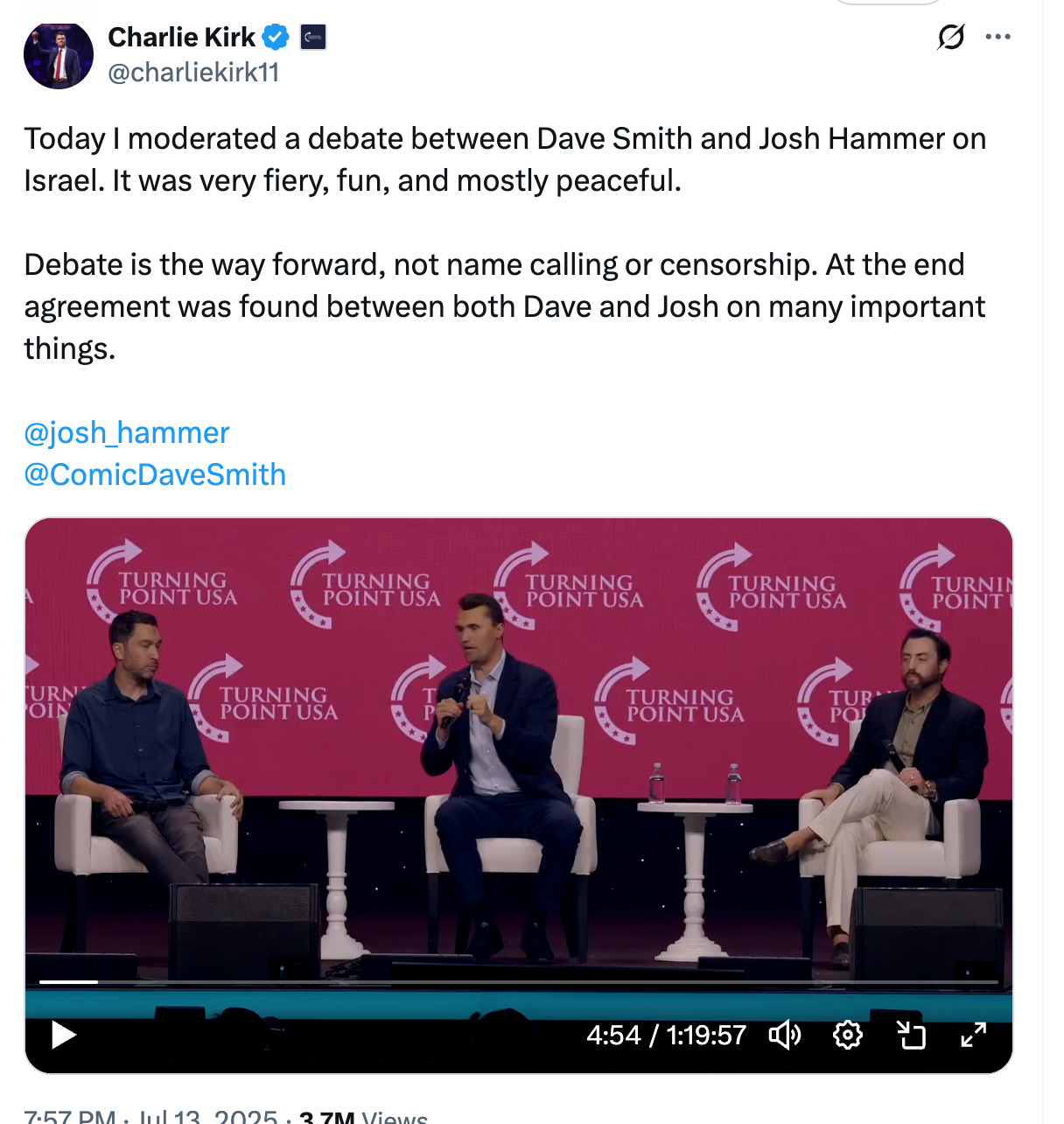Toggle picture-in-picture mode icon
This screenshot has height=1124, width=1064.
(x=911, y=1035)
